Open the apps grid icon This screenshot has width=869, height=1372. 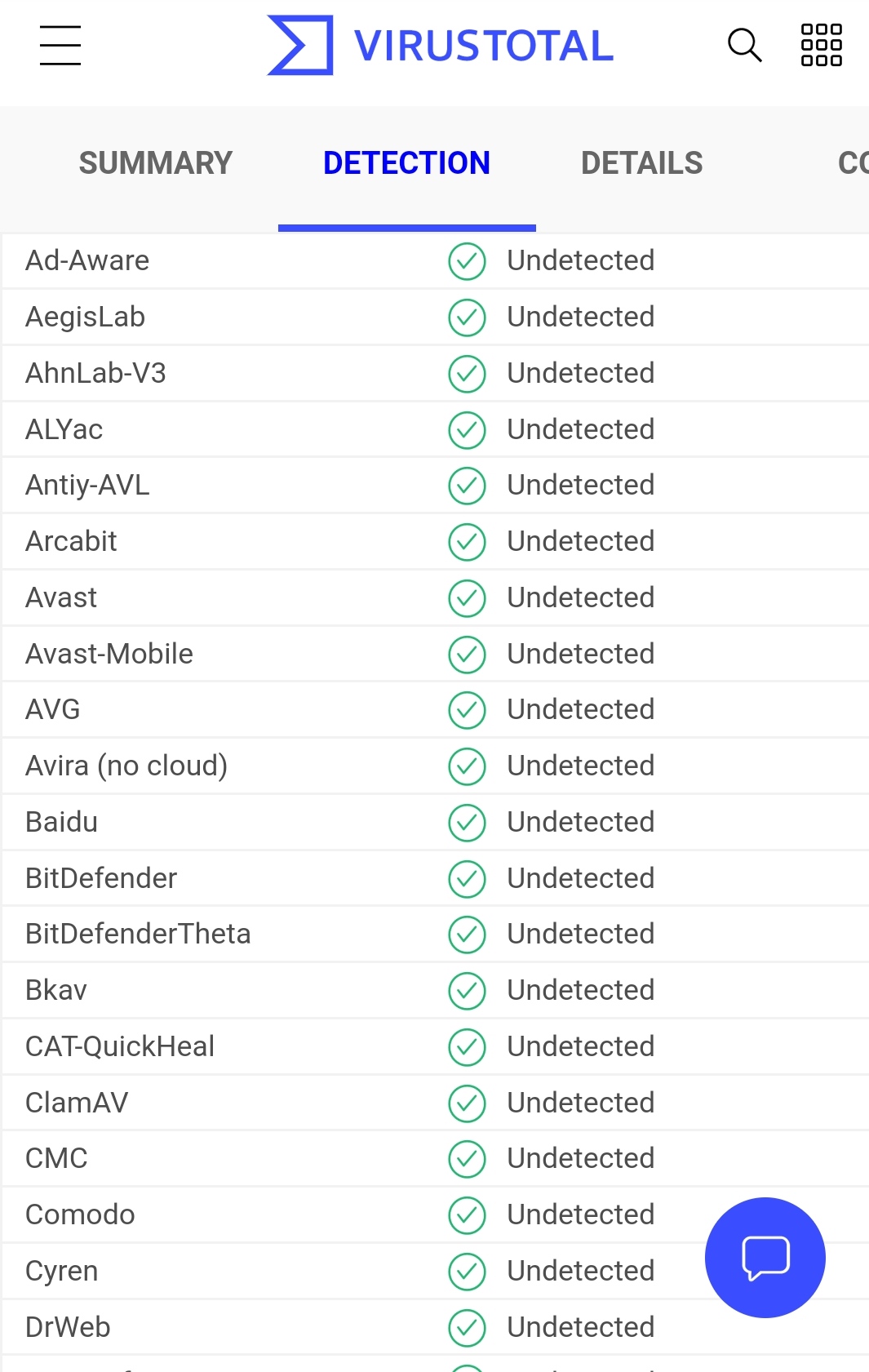point(821,45)
